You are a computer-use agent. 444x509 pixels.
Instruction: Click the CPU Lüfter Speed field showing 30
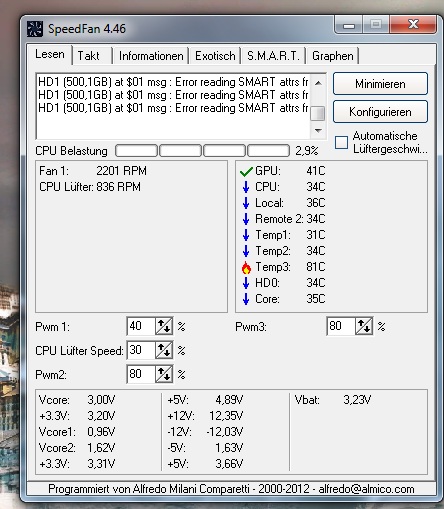tap(141, 350)
